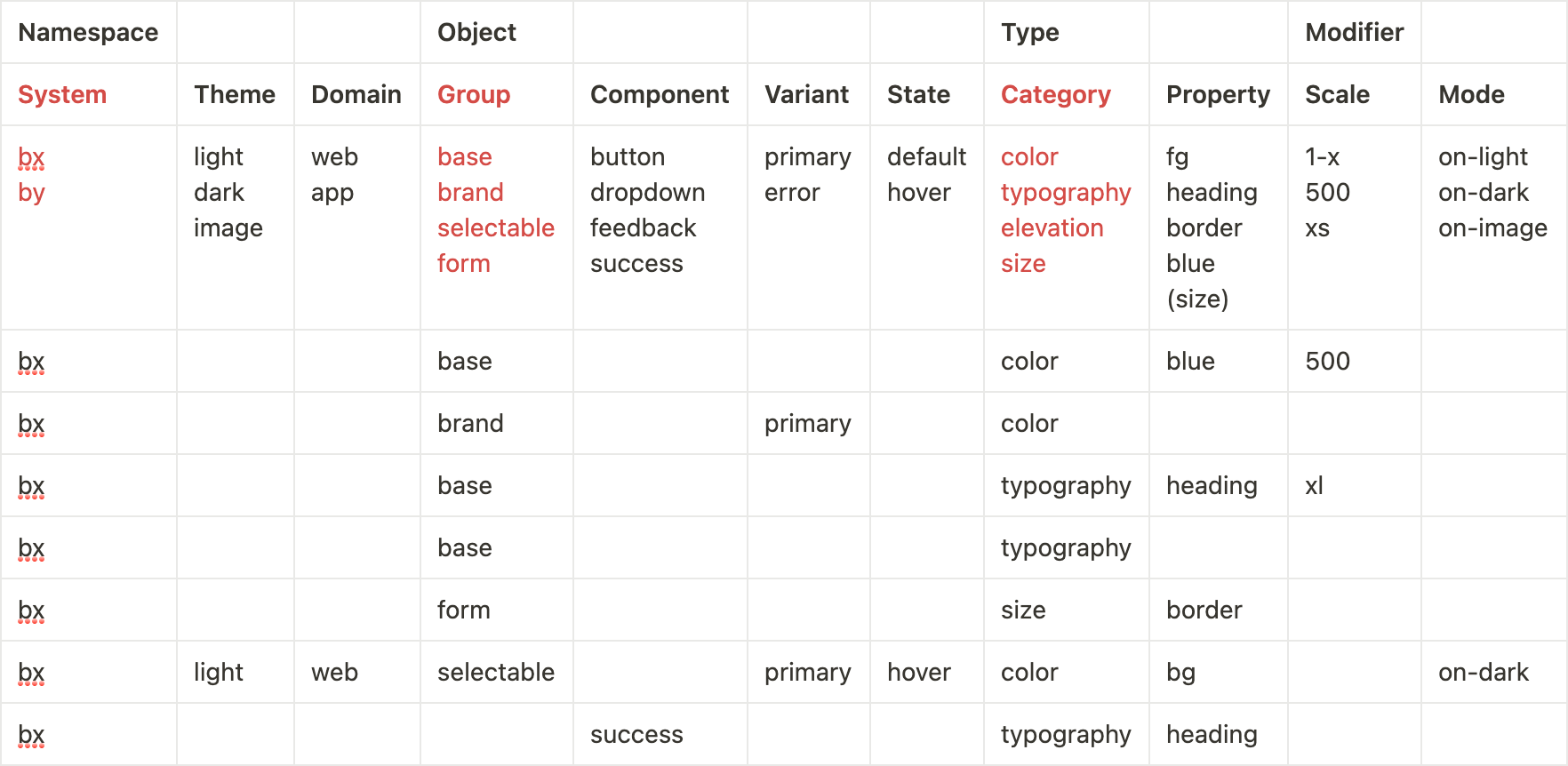Image resolution: width=1568 pixels, height=766 pixels.
Task: Select the Theme column heading
Action: tap(235, 94)
